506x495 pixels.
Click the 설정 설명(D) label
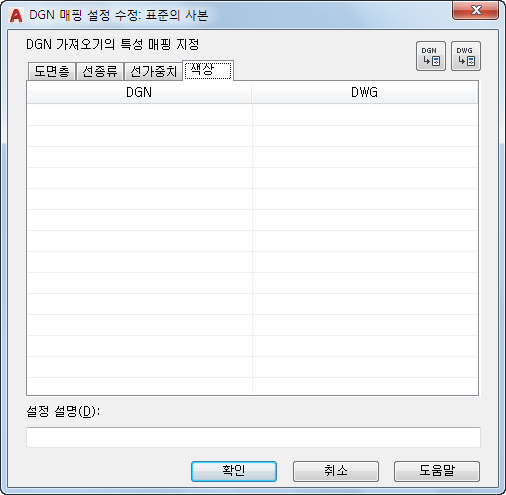pos(63,411)
